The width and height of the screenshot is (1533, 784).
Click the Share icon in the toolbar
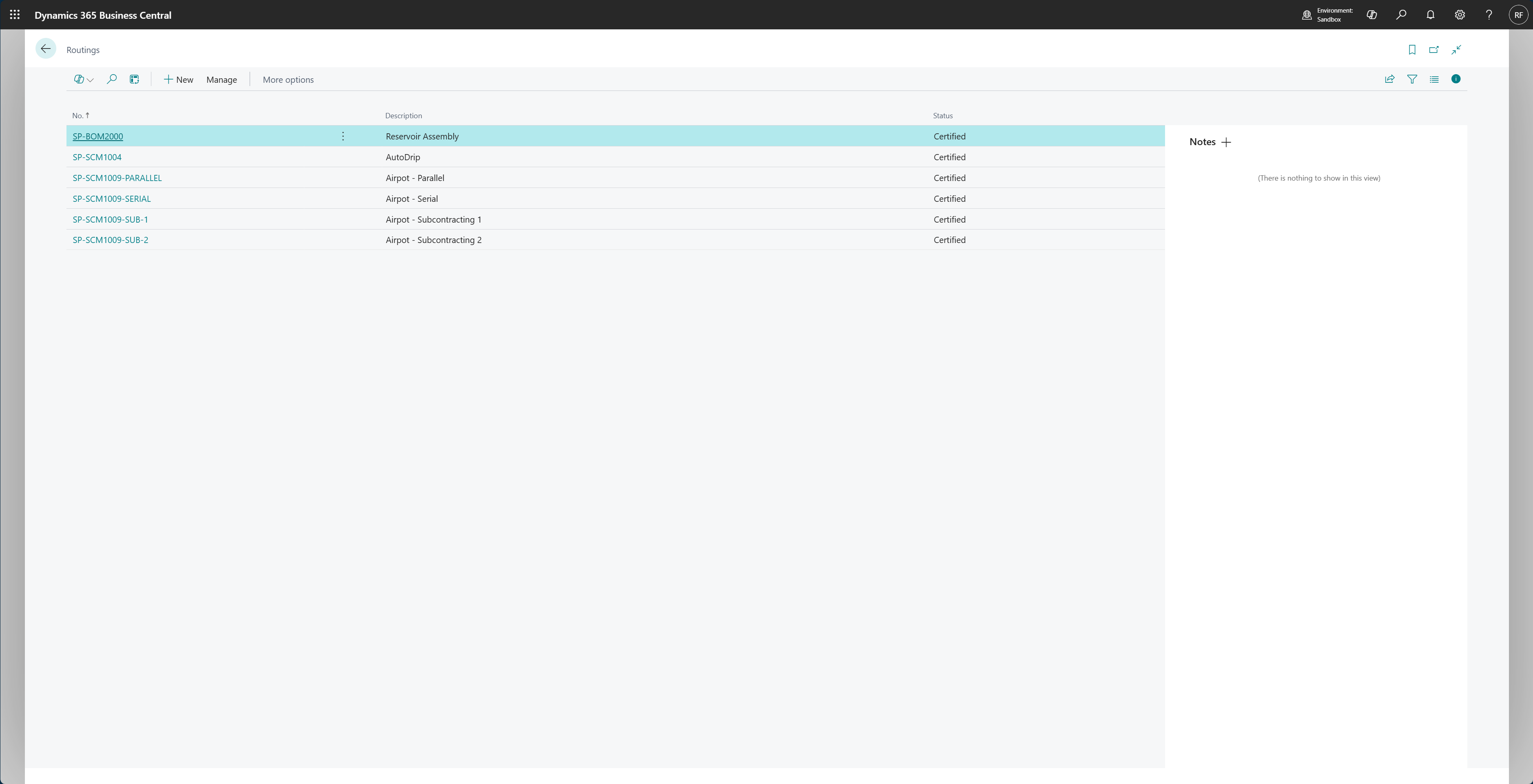[x=1389, y=79]
